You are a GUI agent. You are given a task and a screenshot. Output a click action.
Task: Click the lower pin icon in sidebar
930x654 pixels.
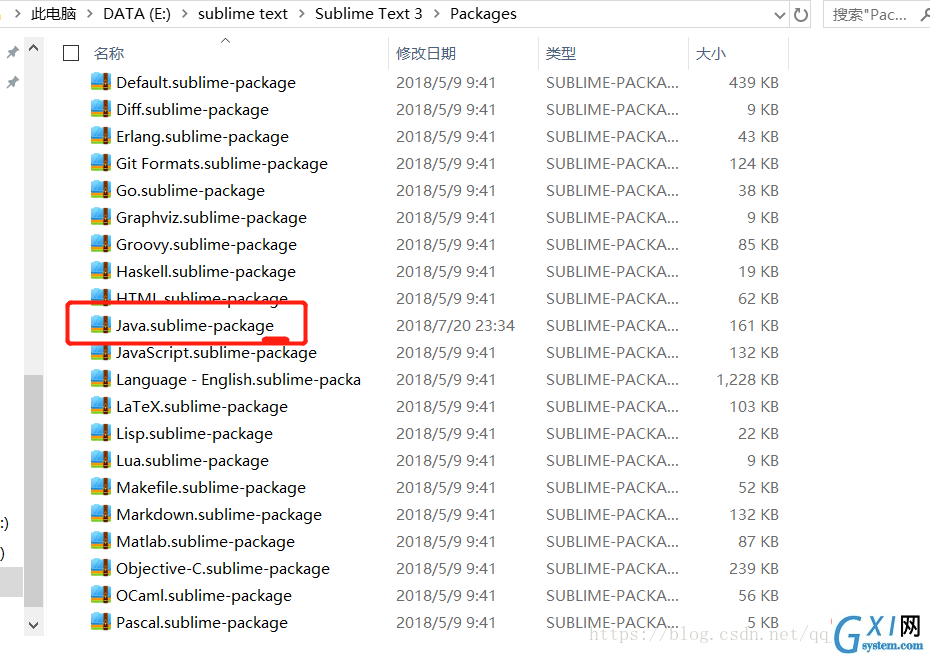pyautogui.click(x=12, y=82)
